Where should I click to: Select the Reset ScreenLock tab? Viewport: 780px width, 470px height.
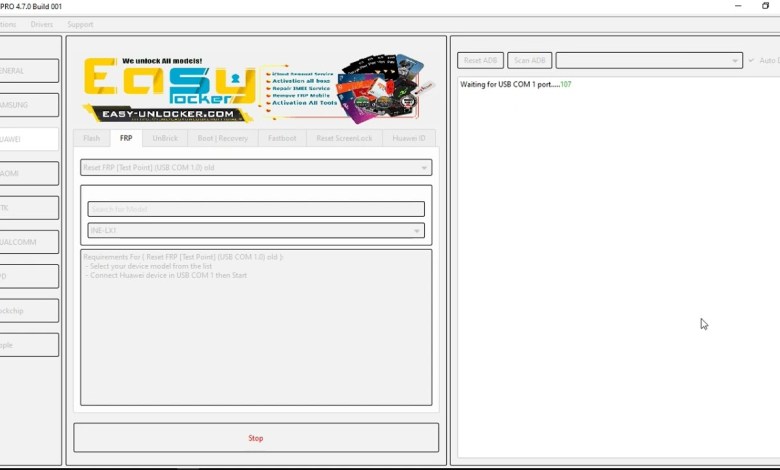344,138
